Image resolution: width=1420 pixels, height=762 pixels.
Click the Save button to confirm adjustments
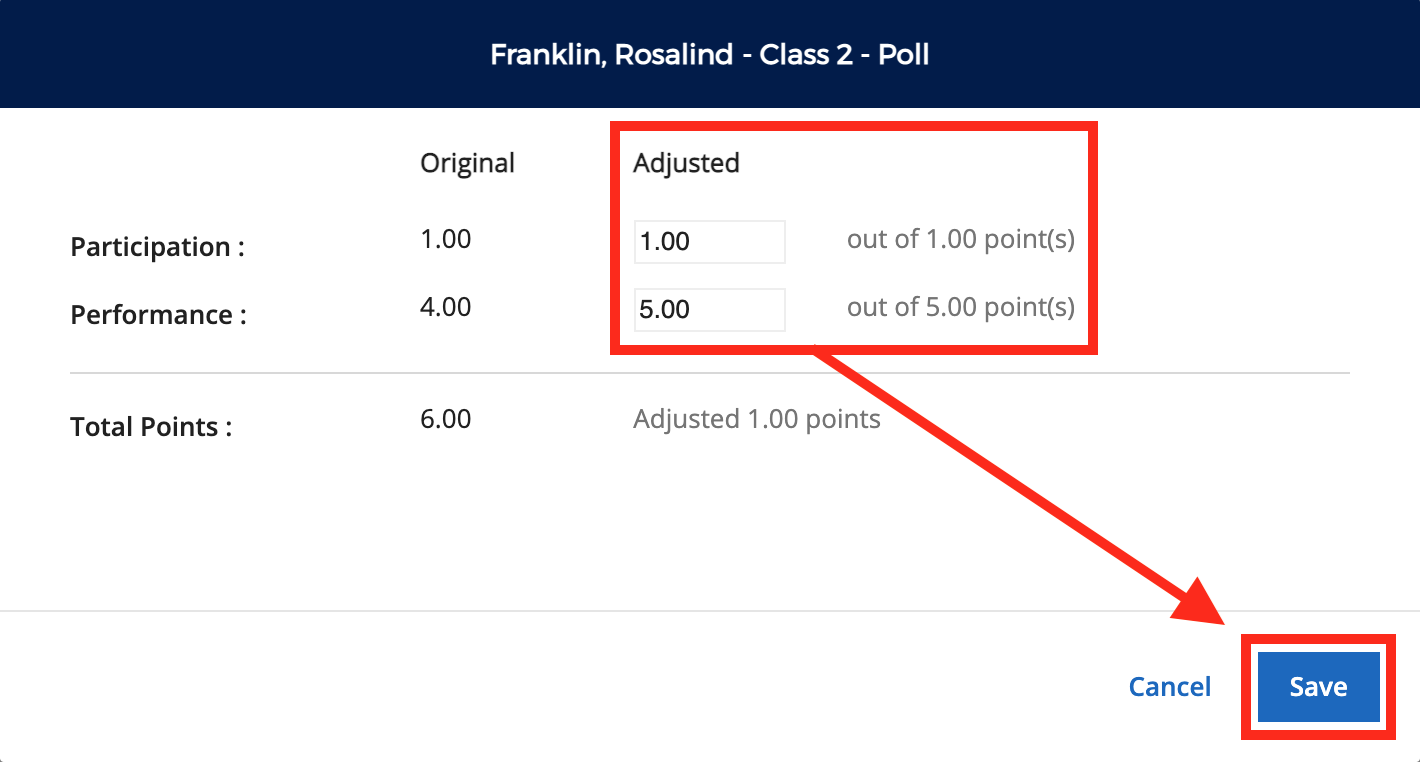[x=1317, y=686]
